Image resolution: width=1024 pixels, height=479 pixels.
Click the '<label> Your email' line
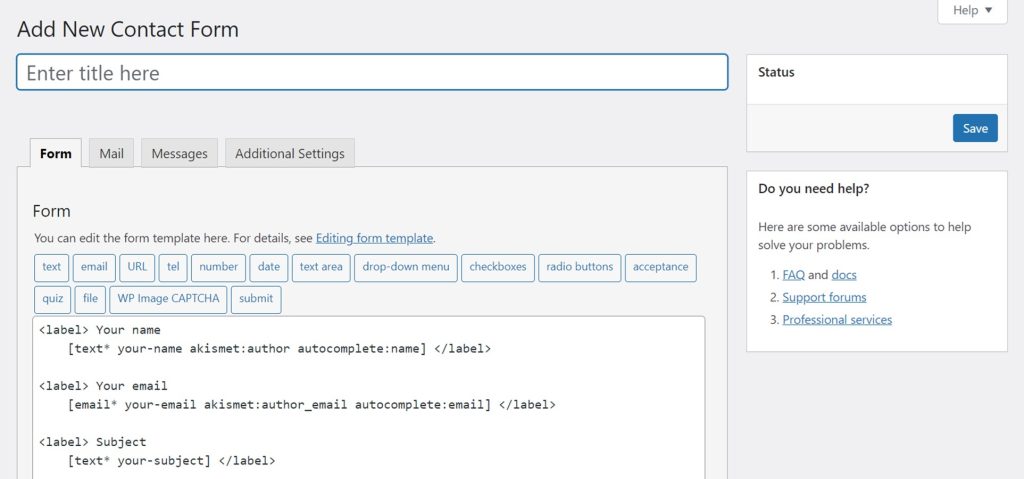coord(103,386)
